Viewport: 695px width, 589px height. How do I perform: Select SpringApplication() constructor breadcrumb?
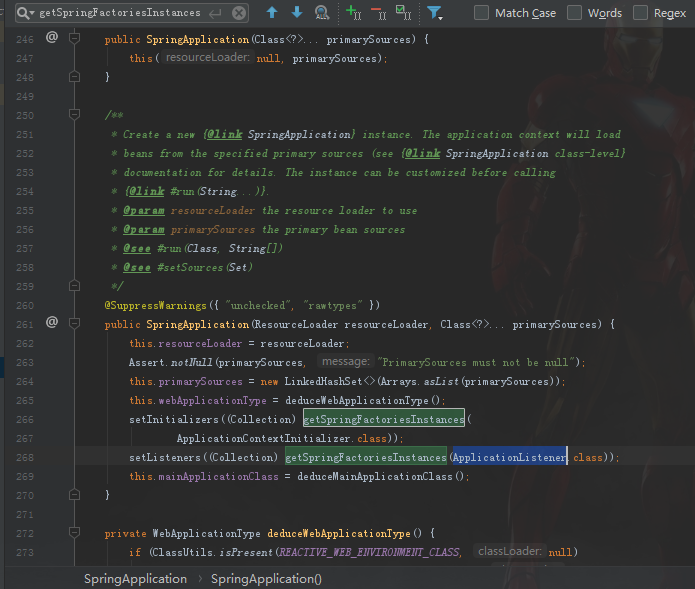pyautogui.click(x=266, y=579)
